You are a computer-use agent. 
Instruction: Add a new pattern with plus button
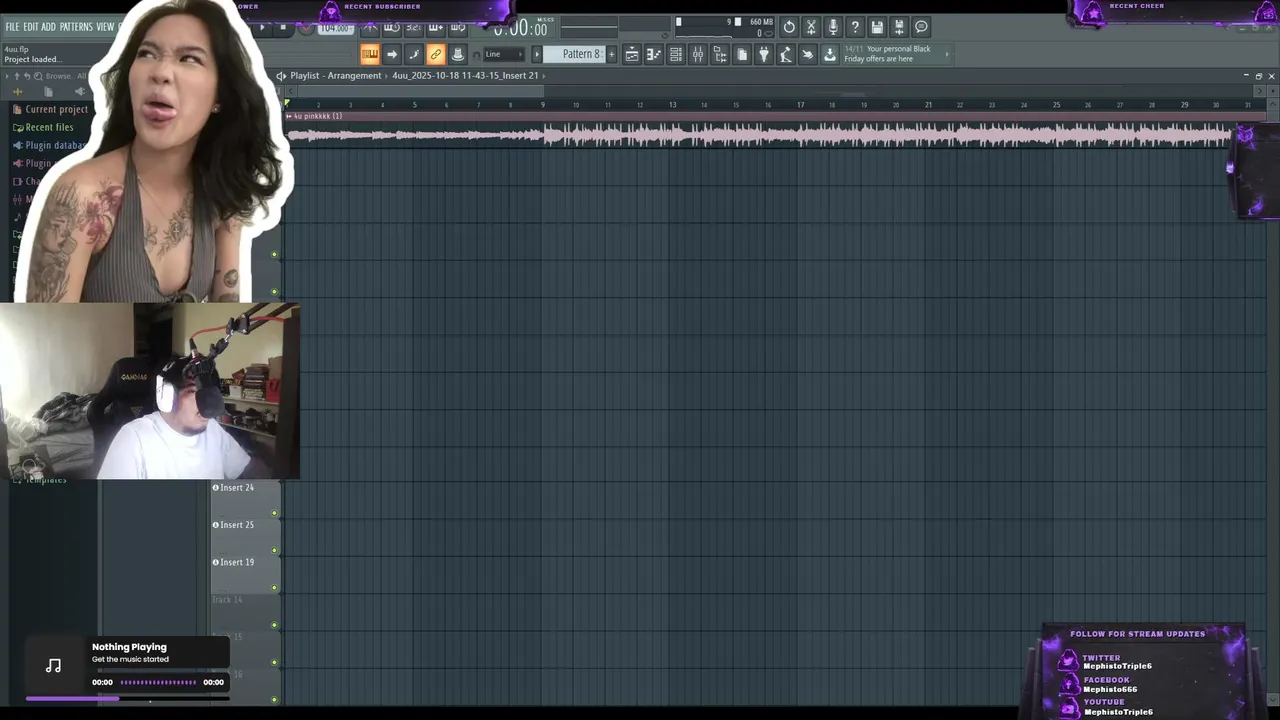(612, 54)
